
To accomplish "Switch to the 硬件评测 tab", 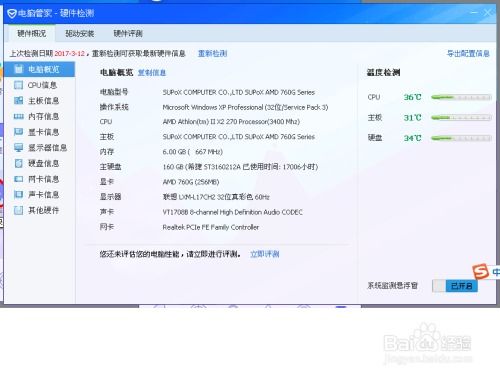I will 128,34.
